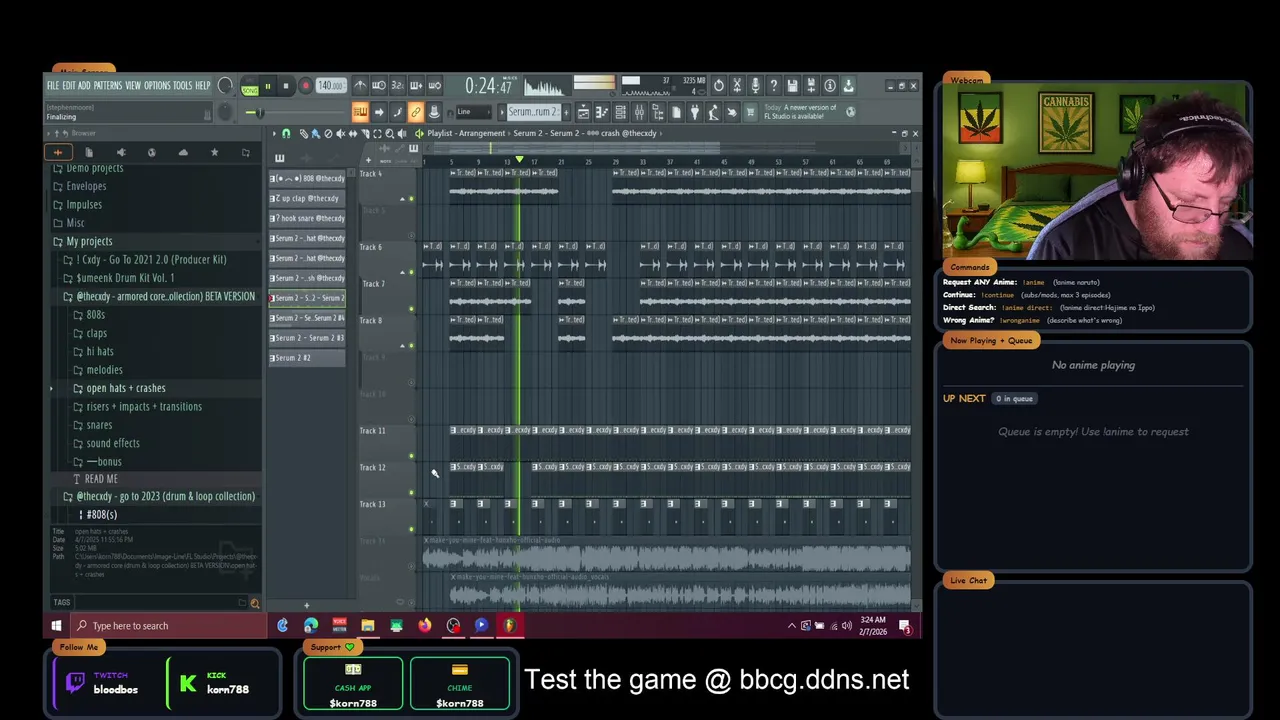Image resolution: width=1280 pixels, height=720 pixels.
Task: Click the browser search magnifier icon
Action: (x=254, y=603)
